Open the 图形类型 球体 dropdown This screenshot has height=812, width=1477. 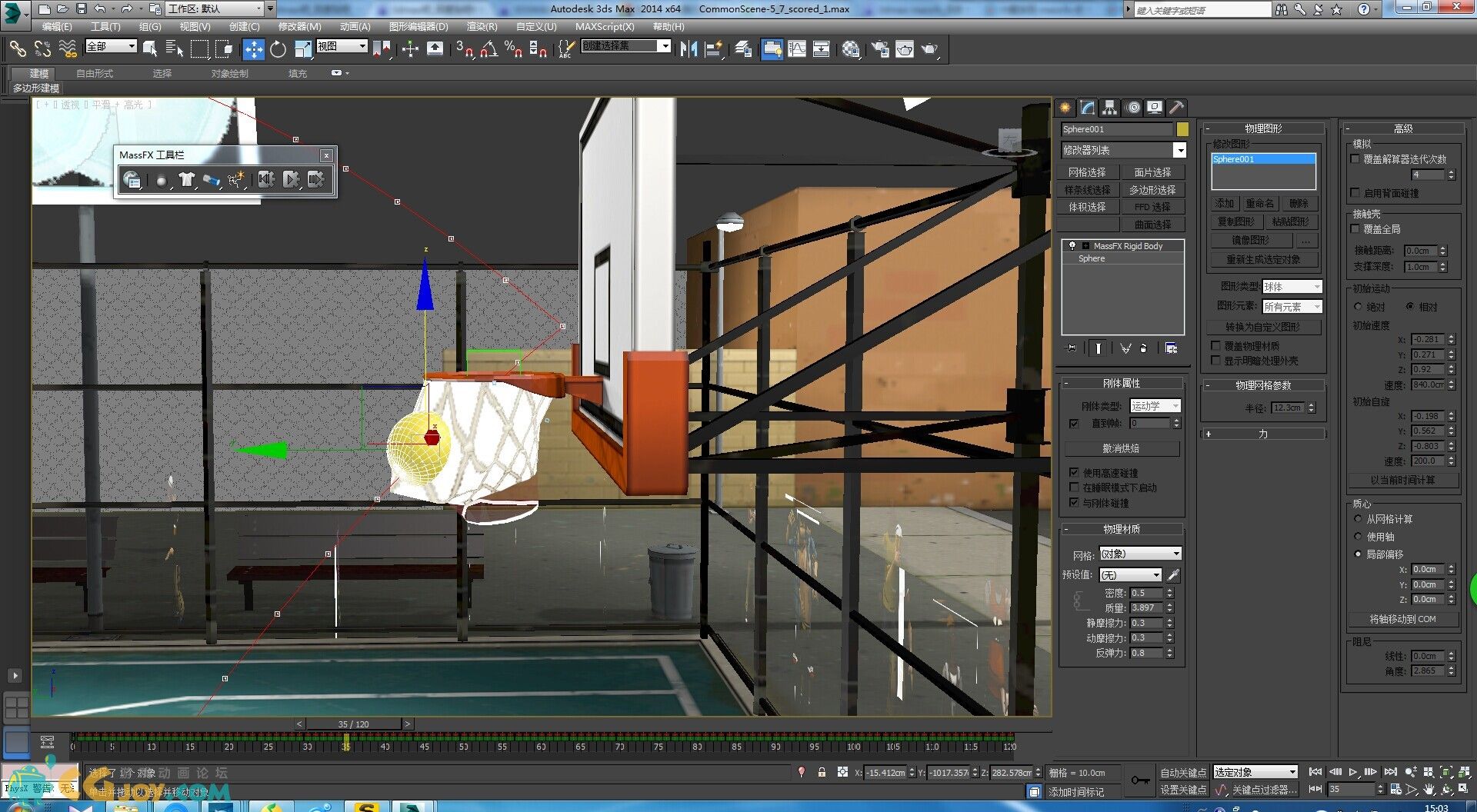[1292, 287]
